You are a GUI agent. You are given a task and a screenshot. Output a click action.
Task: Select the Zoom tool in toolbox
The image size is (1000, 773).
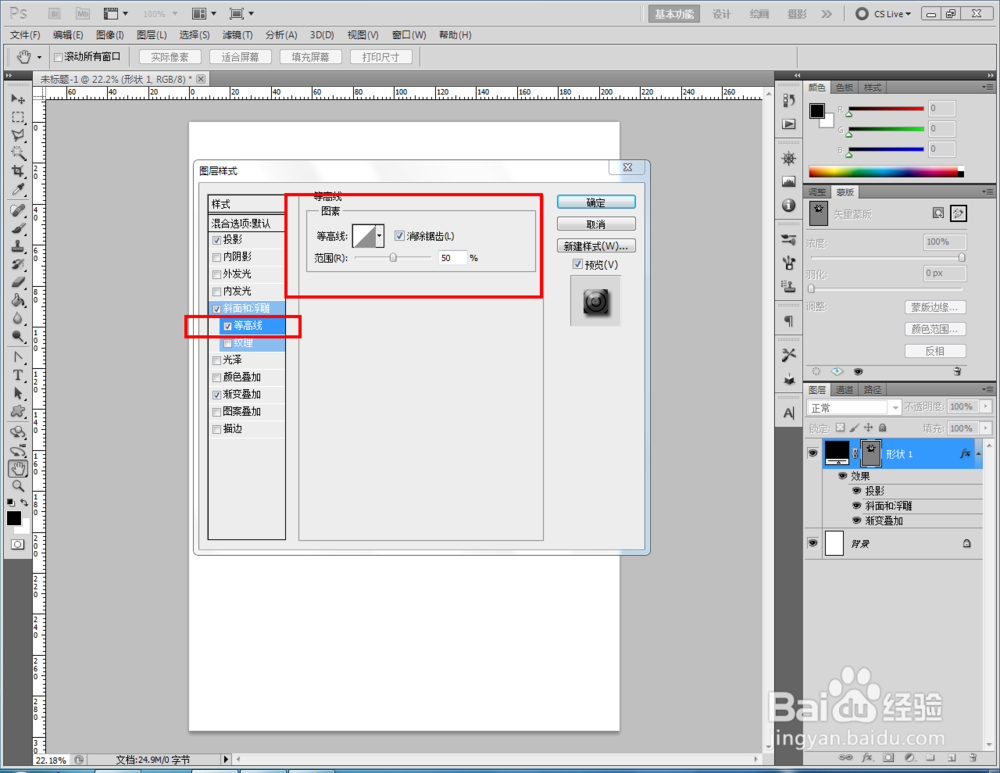[x=18, y=487]
